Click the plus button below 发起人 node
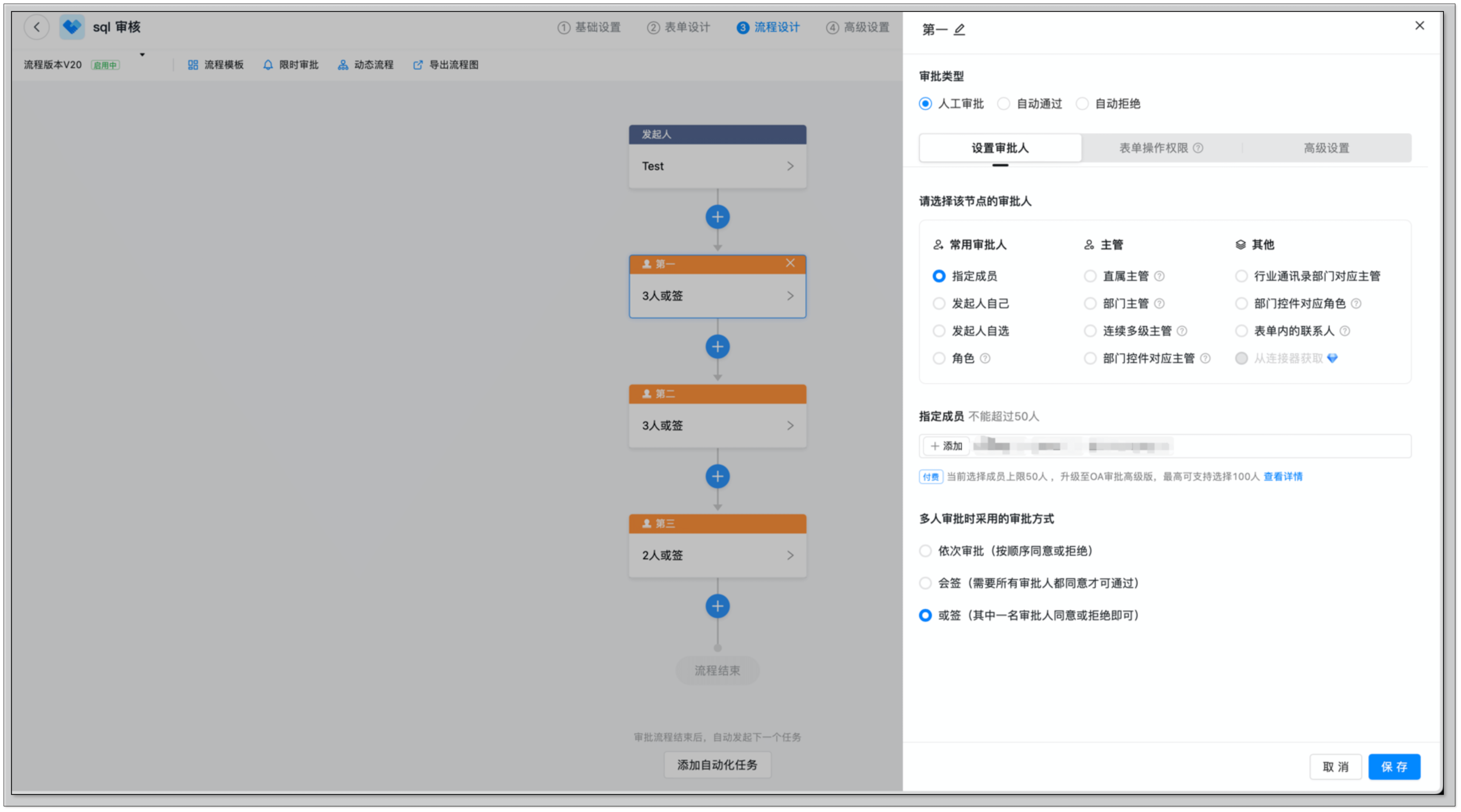 717,217
